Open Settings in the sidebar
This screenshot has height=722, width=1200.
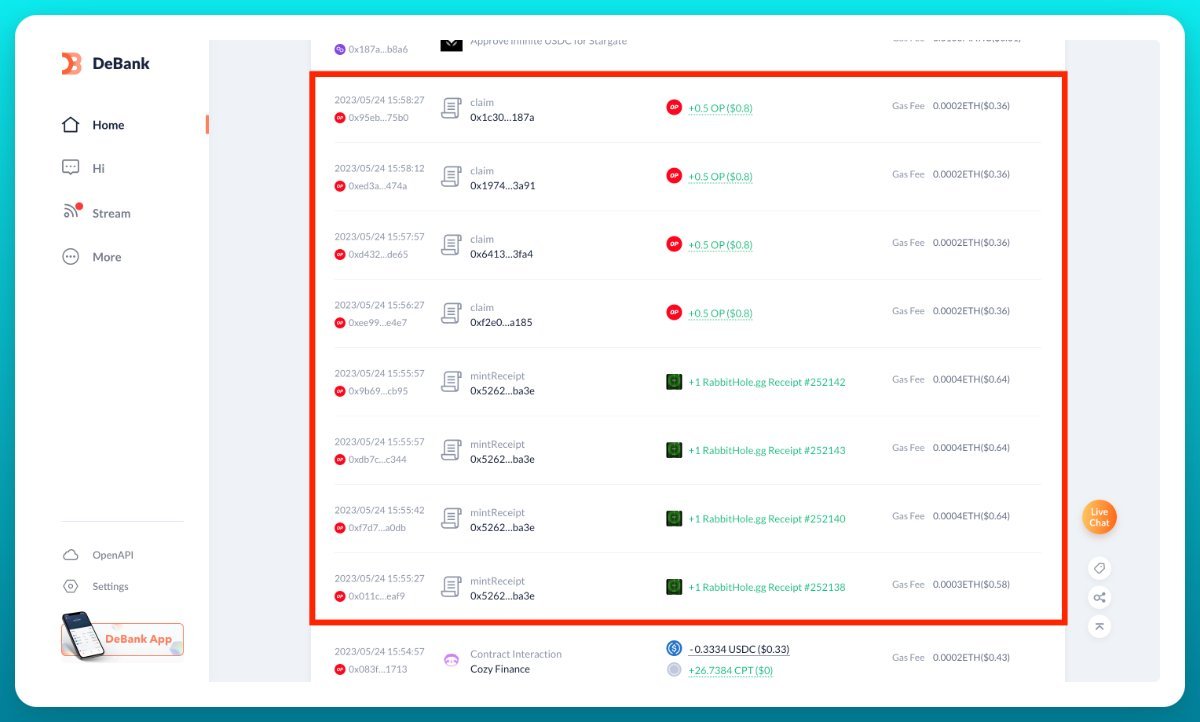tap(110, 587)
